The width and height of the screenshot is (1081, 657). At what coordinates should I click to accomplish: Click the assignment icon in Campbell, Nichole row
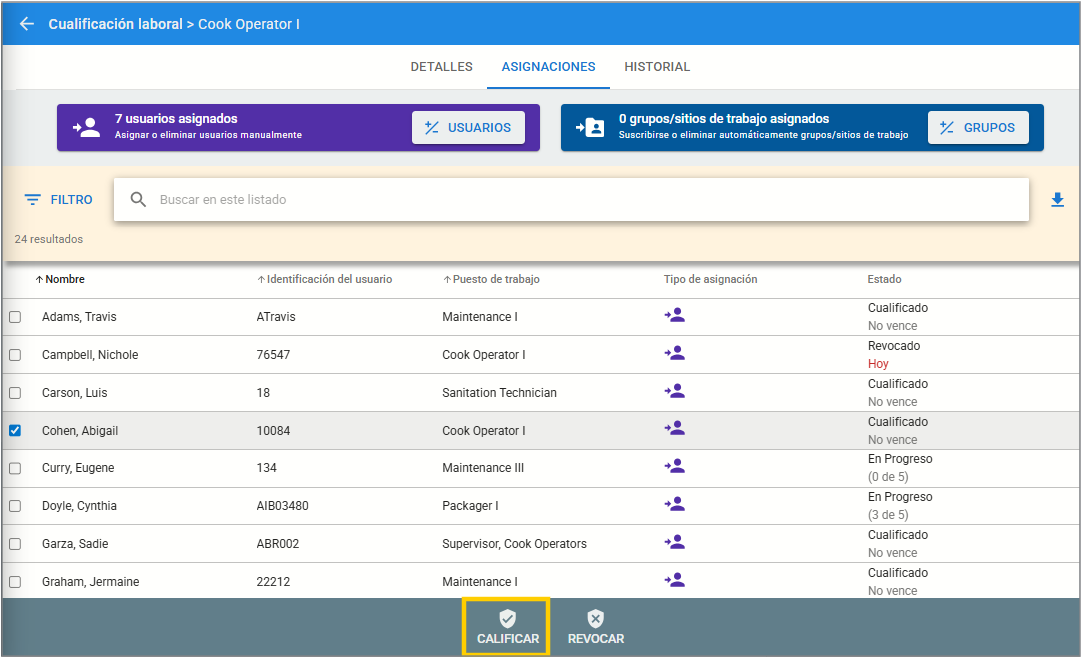click(675, 354)
